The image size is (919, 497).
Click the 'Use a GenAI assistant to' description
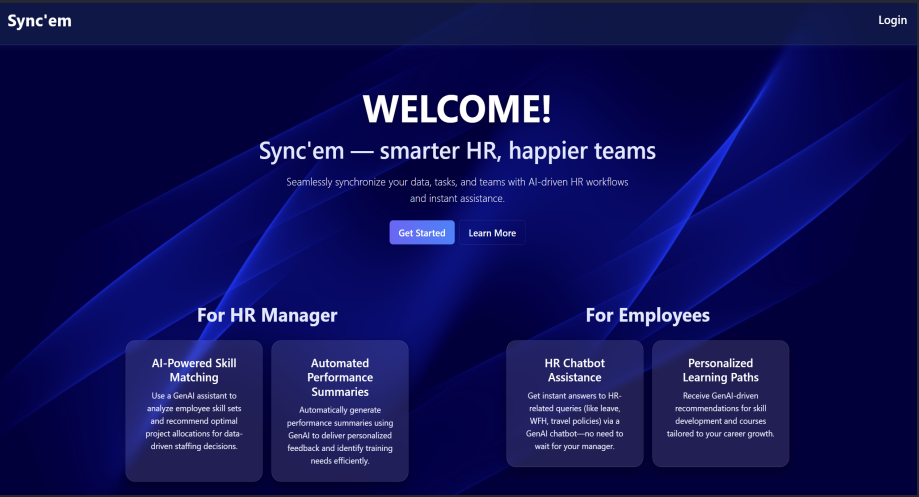[194, 421]
